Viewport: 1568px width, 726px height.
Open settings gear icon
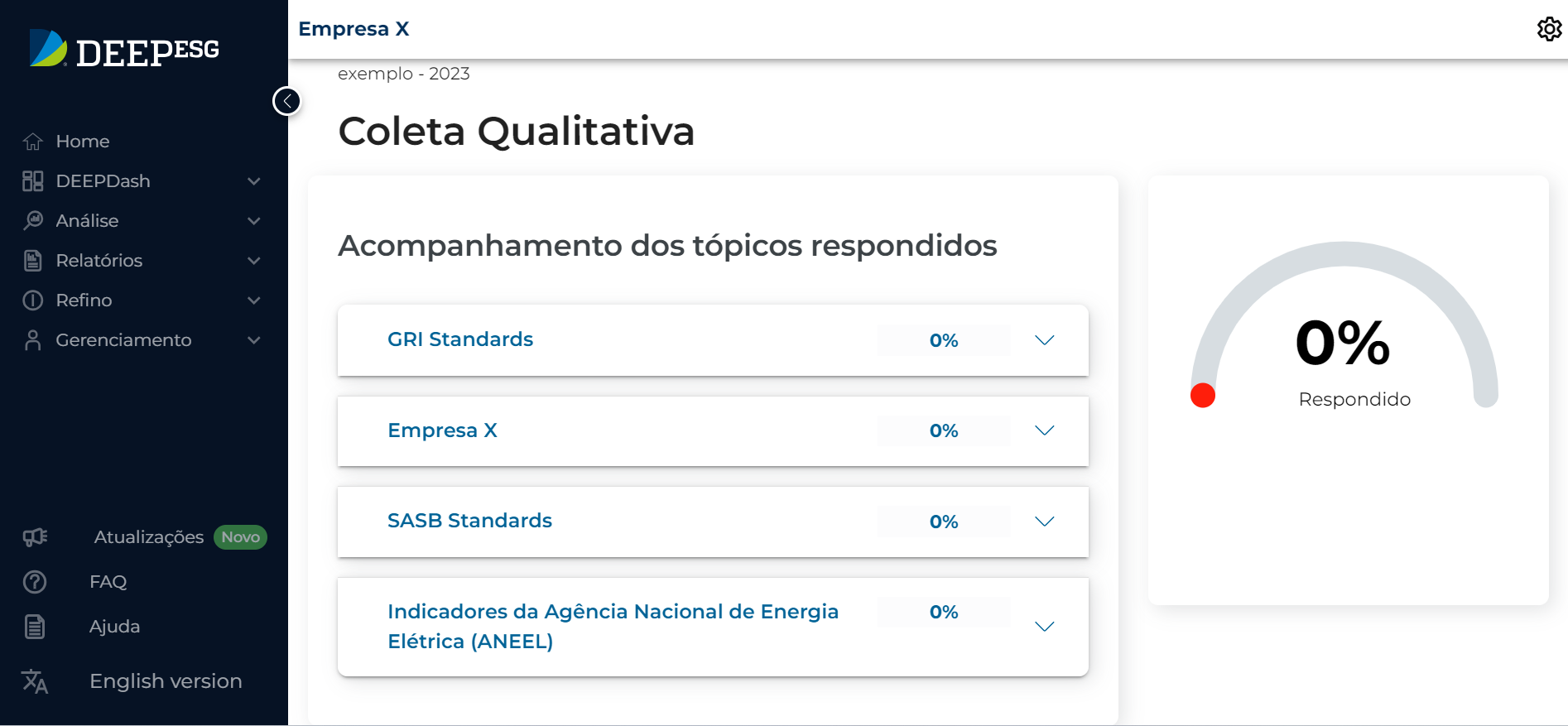(x=1549, y=29)
